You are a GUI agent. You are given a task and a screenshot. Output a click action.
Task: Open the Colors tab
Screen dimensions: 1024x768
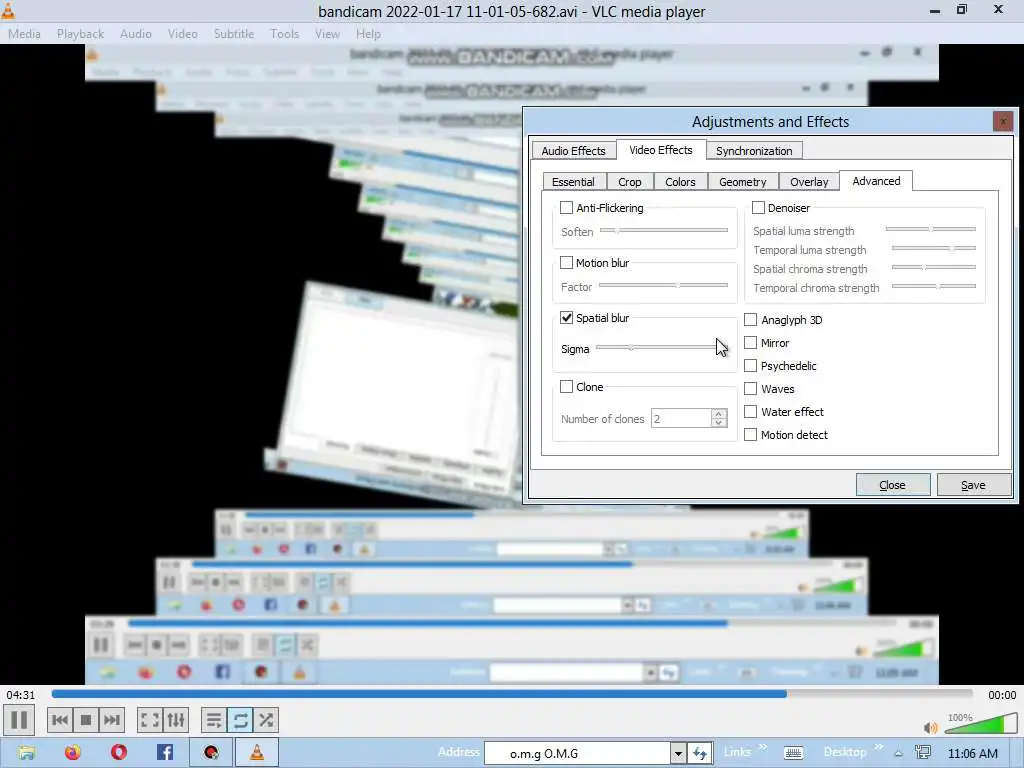pos(680,182)
